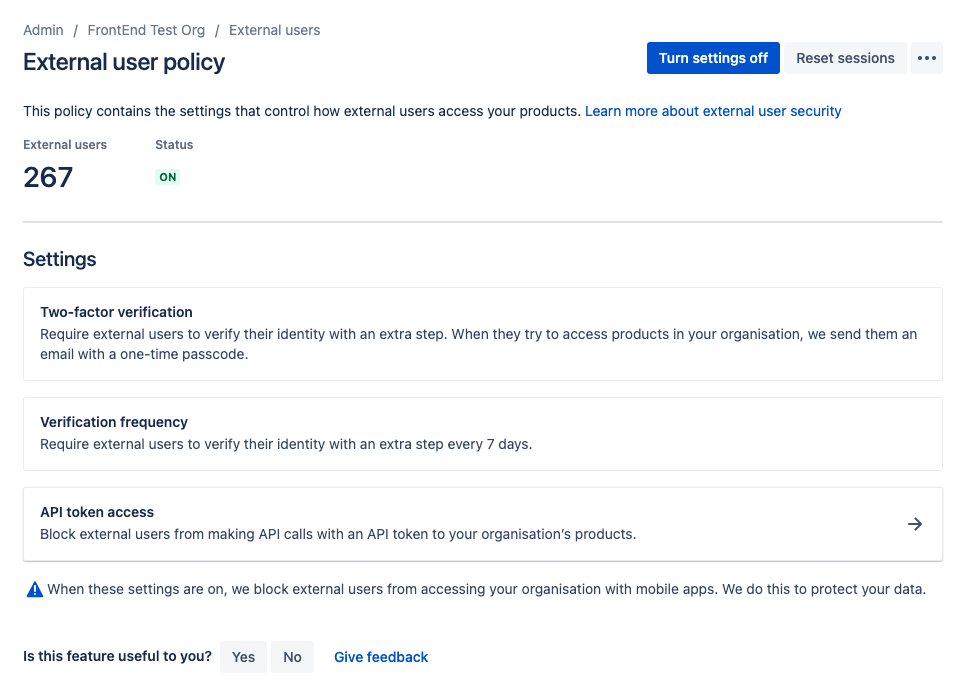Click the arrow on API token access
Viewport: 979px width, 699px height.
(x=915, y=523)
